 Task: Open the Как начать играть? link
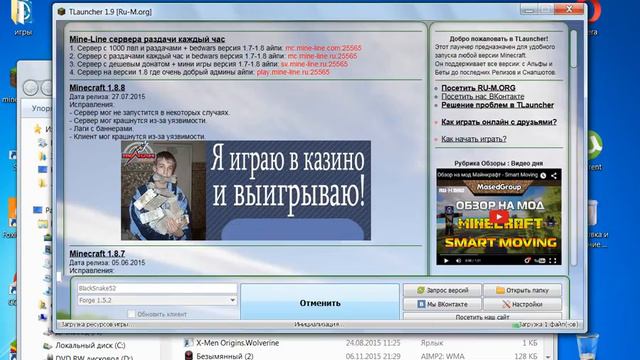pyautogui.click(x=473, y=139)
